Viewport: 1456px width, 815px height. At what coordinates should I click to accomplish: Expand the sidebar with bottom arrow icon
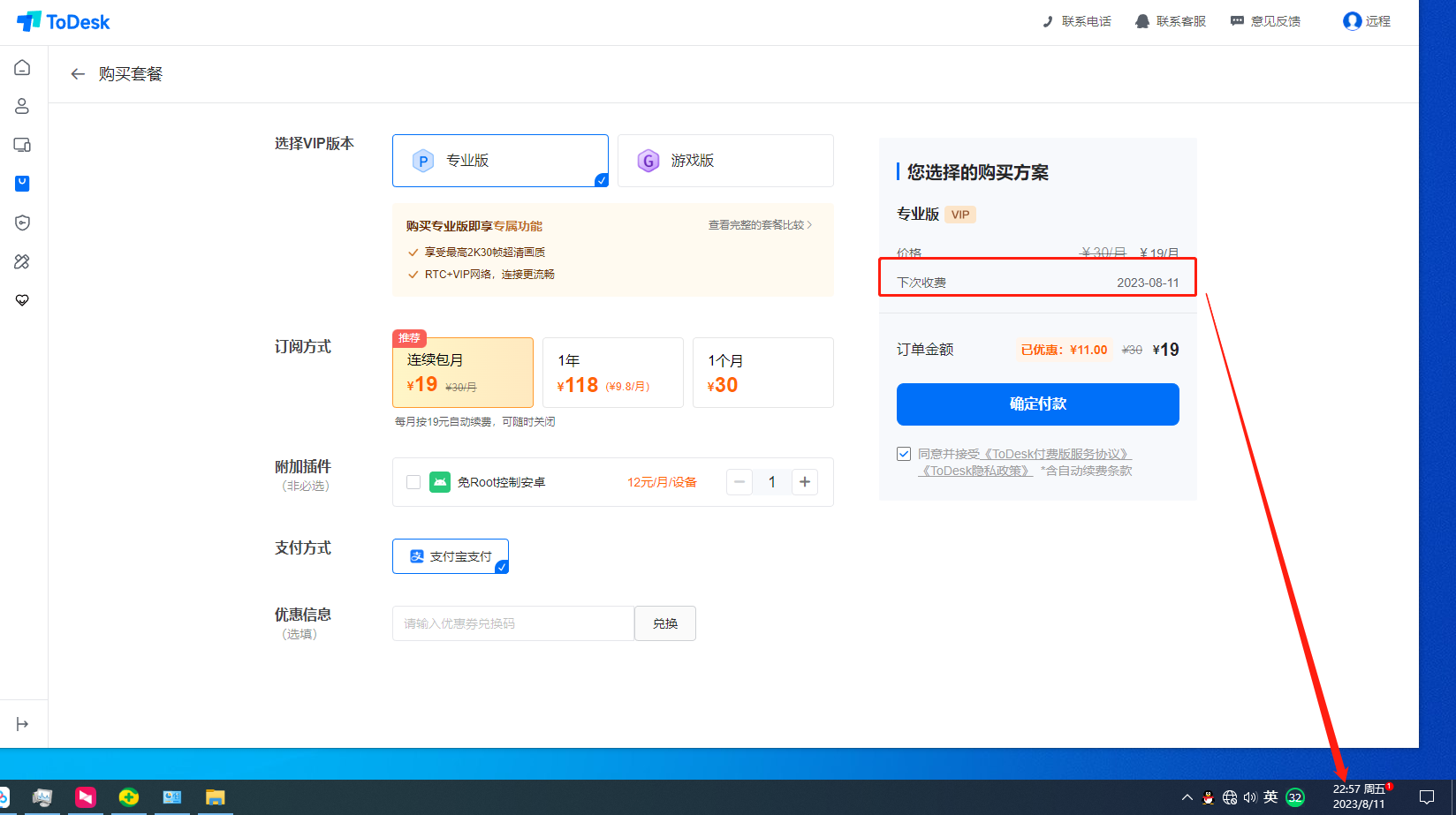pyautogui.click(x=22, y=724)
